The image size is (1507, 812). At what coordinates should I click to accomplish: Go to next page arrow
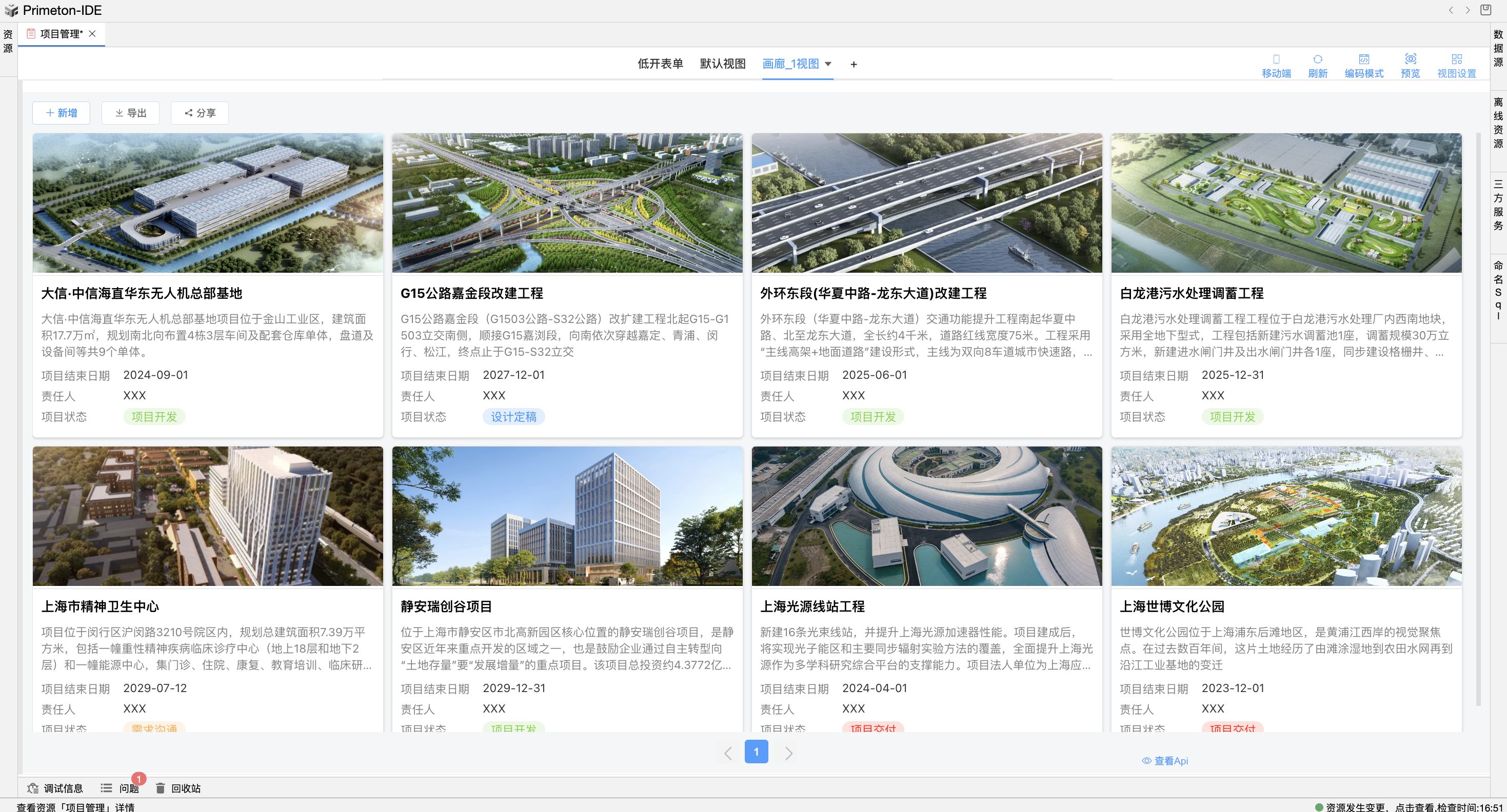[788, 753]
